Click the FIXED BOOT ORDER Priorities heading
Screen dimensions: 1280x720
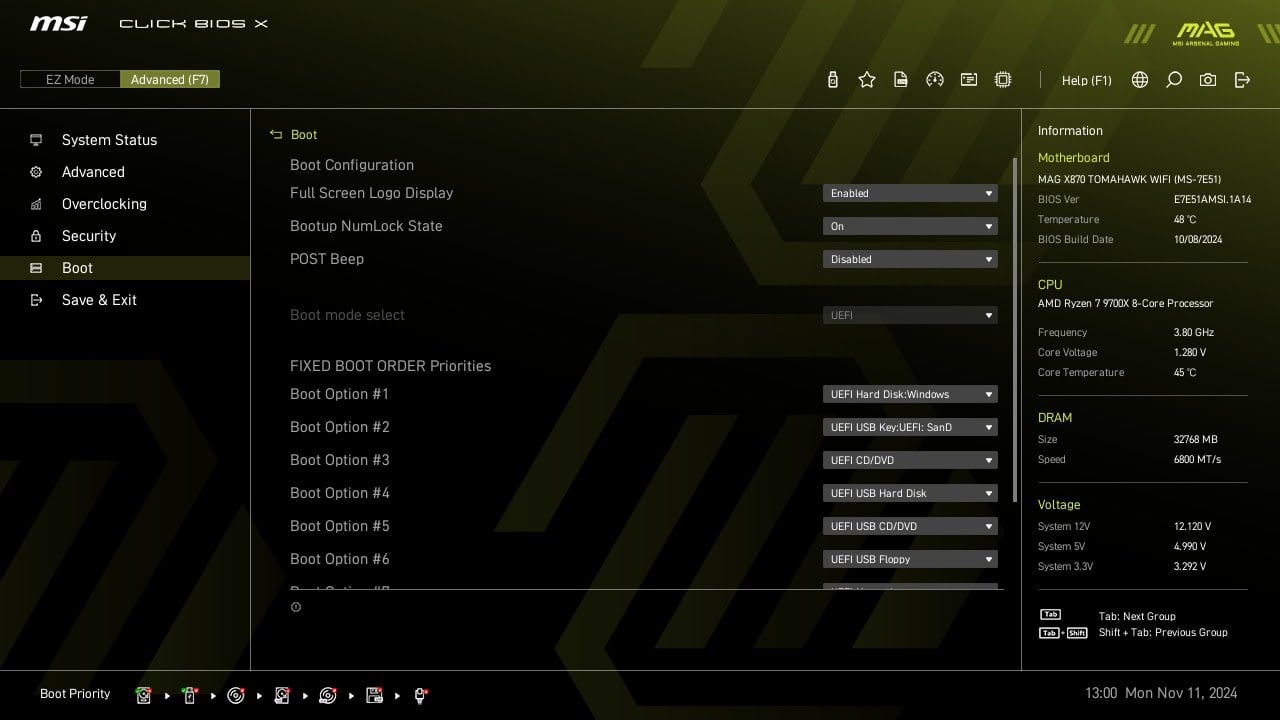coord(390,366)
